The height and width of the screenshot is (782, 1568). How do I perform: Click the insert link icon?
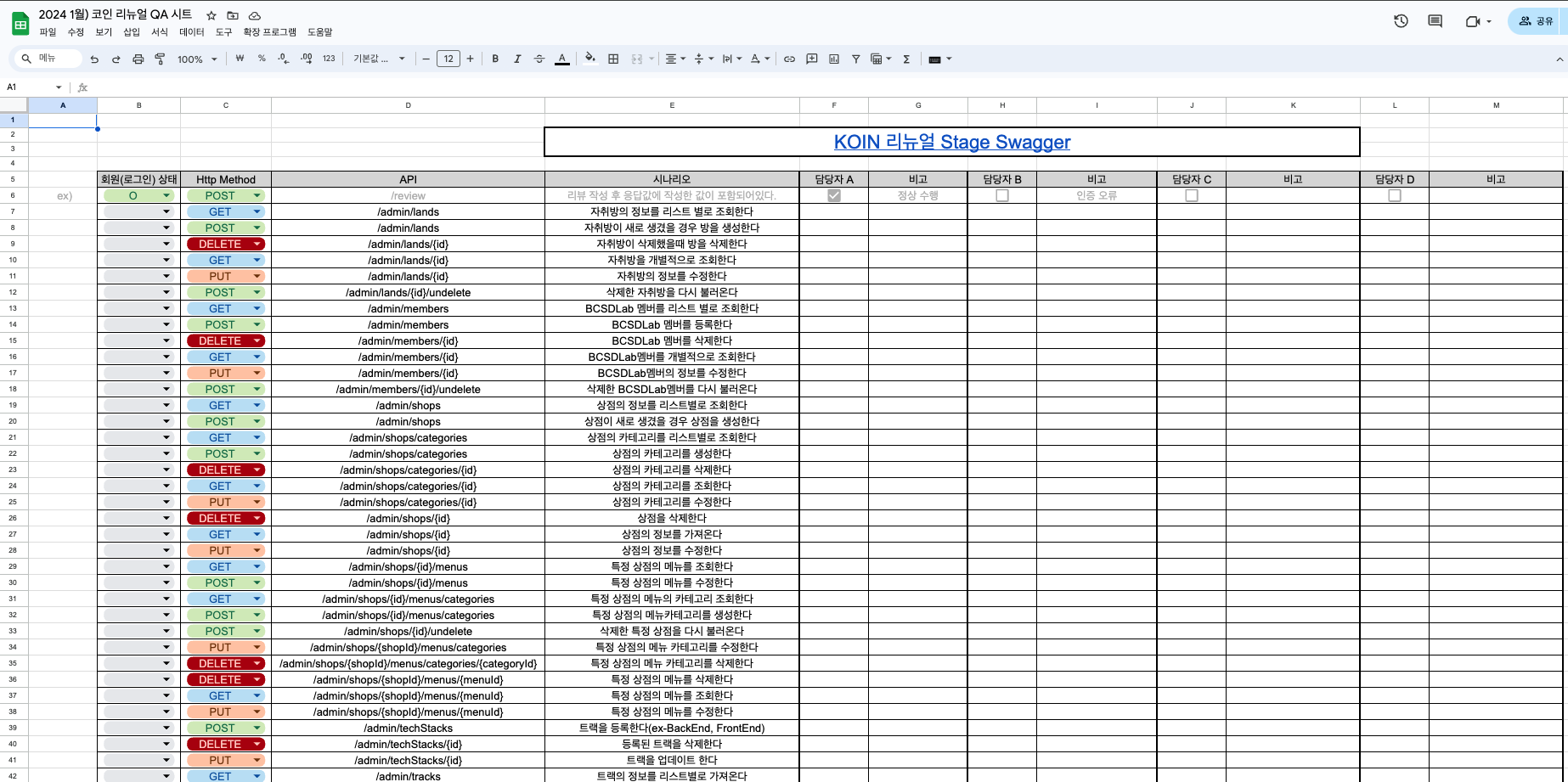coord(789,59)
